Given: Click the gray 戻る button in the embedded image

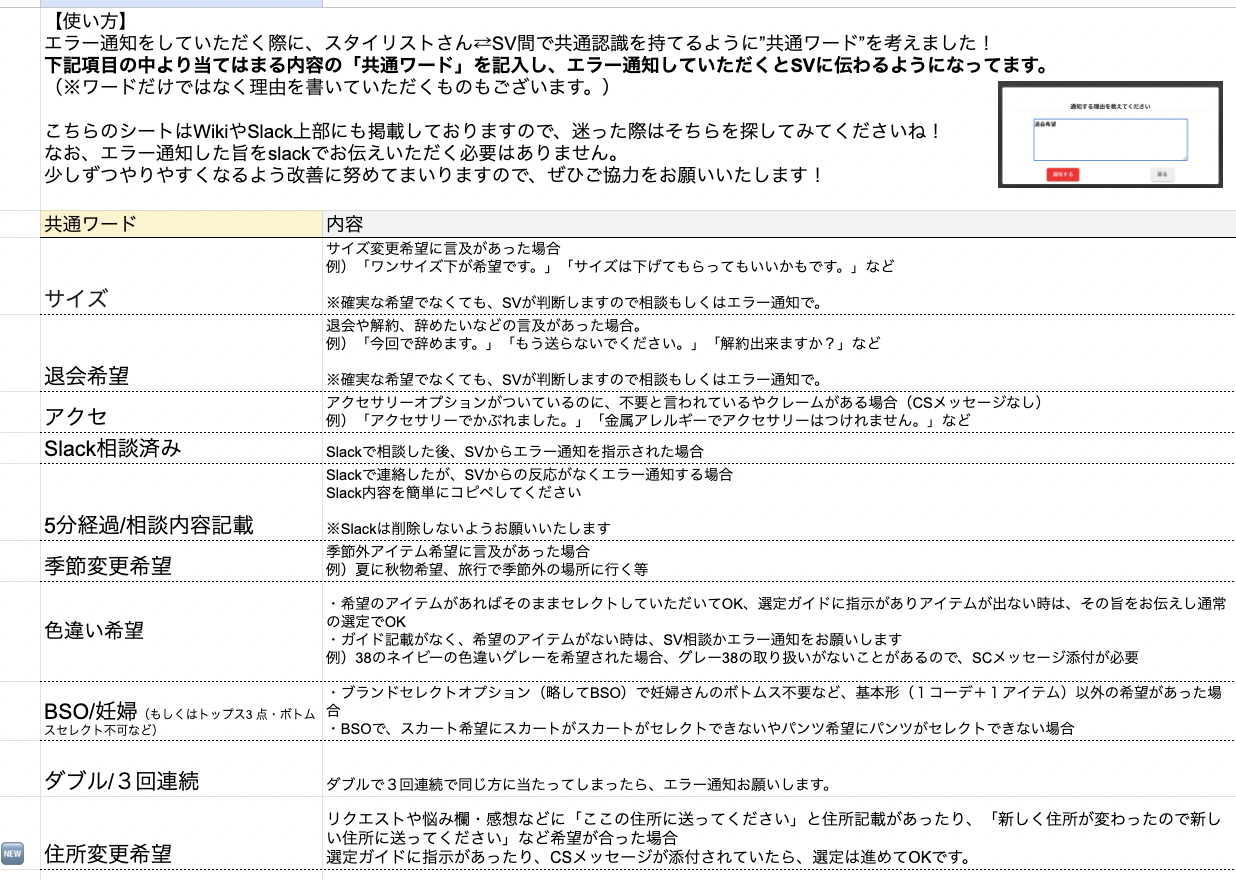Looking at the screenshot, I should click(x=1161, y=174).
